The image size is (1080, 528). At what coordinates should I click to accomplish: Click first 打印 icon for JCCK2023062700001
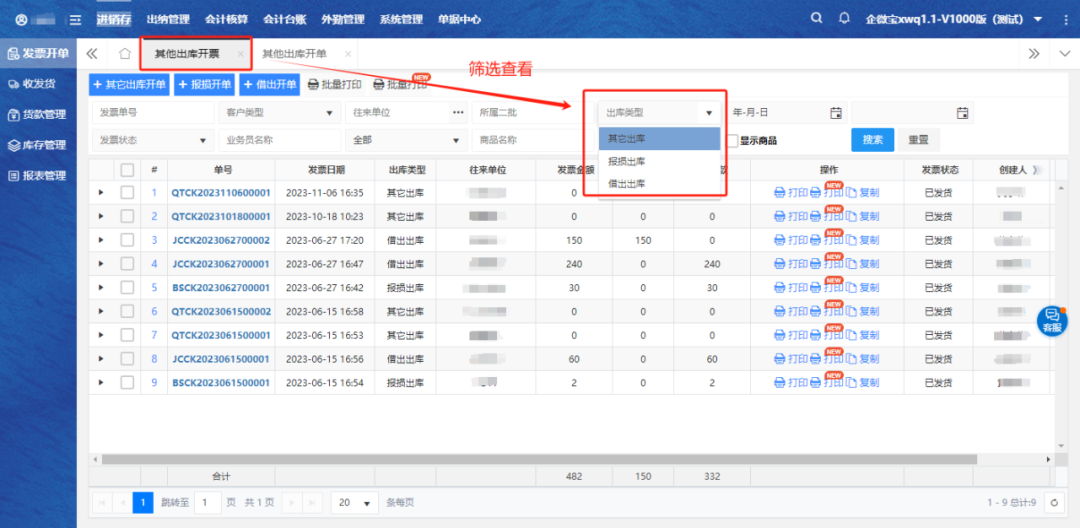pyautogui.click(x=780, y=264)
